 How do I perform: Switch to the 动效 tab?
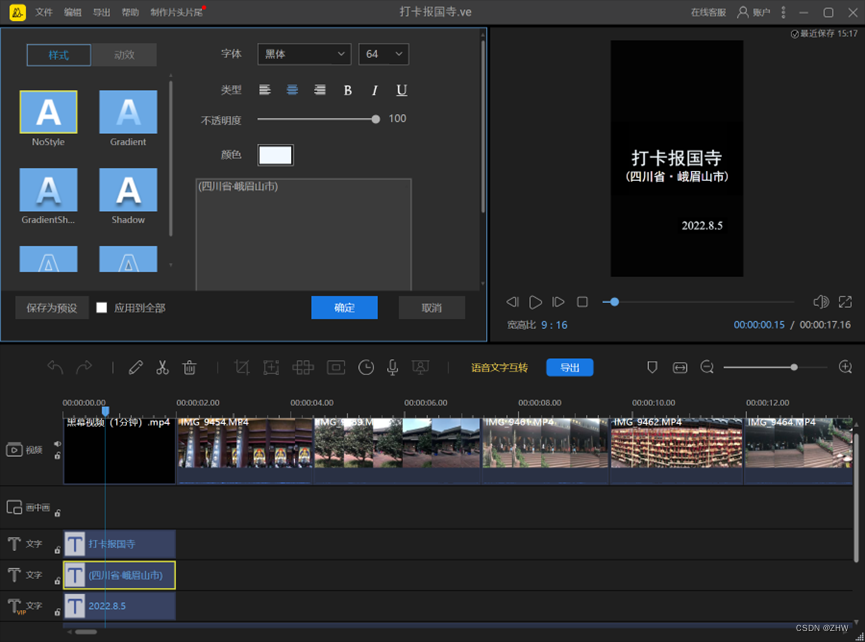pyautogui.click(x=124, y=55)
